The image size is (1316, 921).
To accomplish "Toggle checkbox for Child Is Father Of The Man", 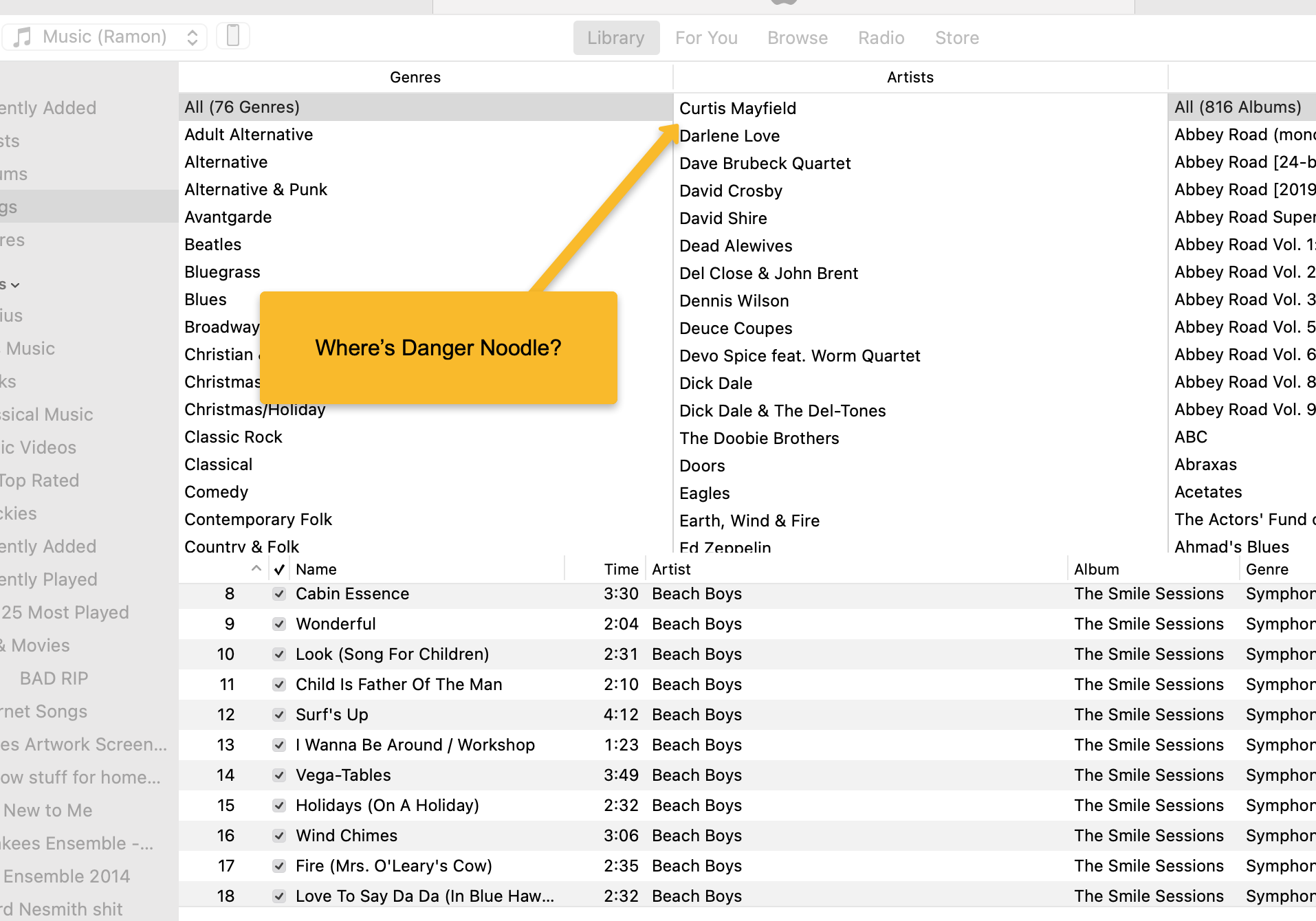I will coord(279,685).
